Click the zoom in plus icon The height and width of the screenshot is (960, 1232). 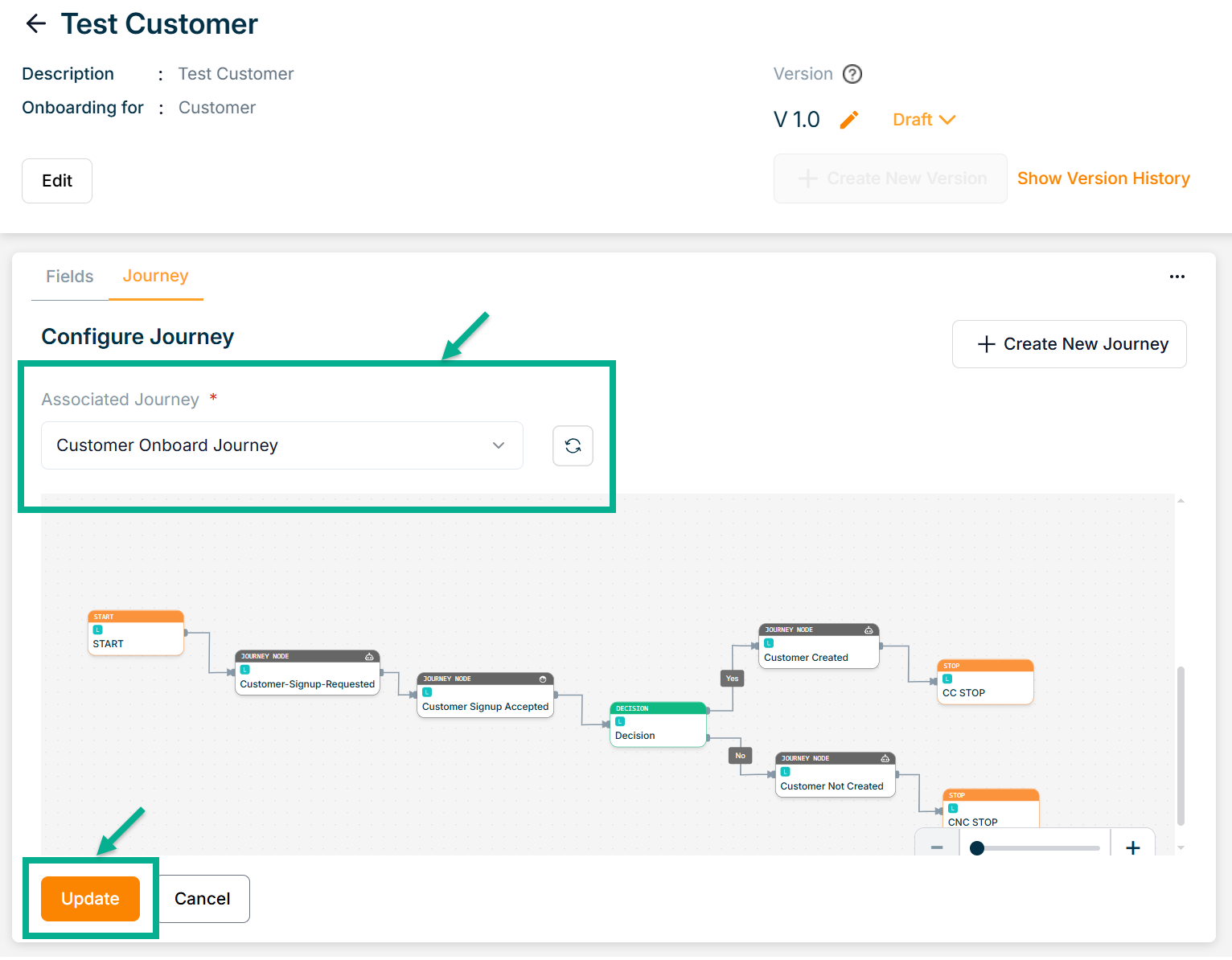[x=1132, y=847]
